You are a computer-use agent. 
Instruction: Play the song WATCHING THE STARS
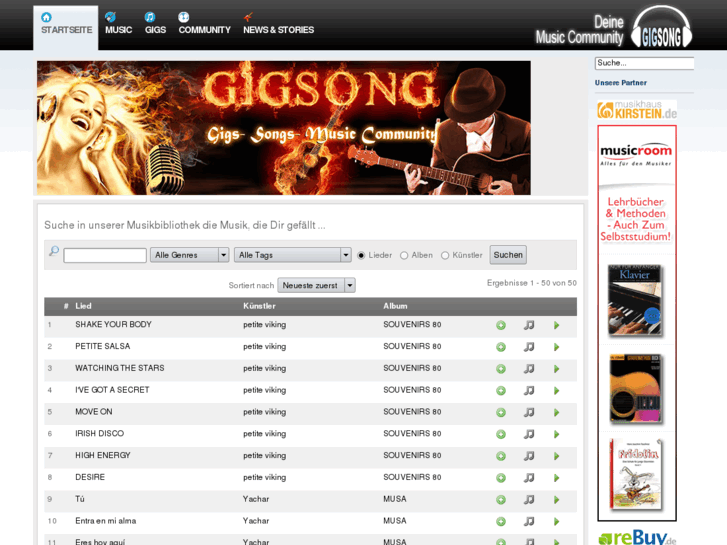click(556, 369)
